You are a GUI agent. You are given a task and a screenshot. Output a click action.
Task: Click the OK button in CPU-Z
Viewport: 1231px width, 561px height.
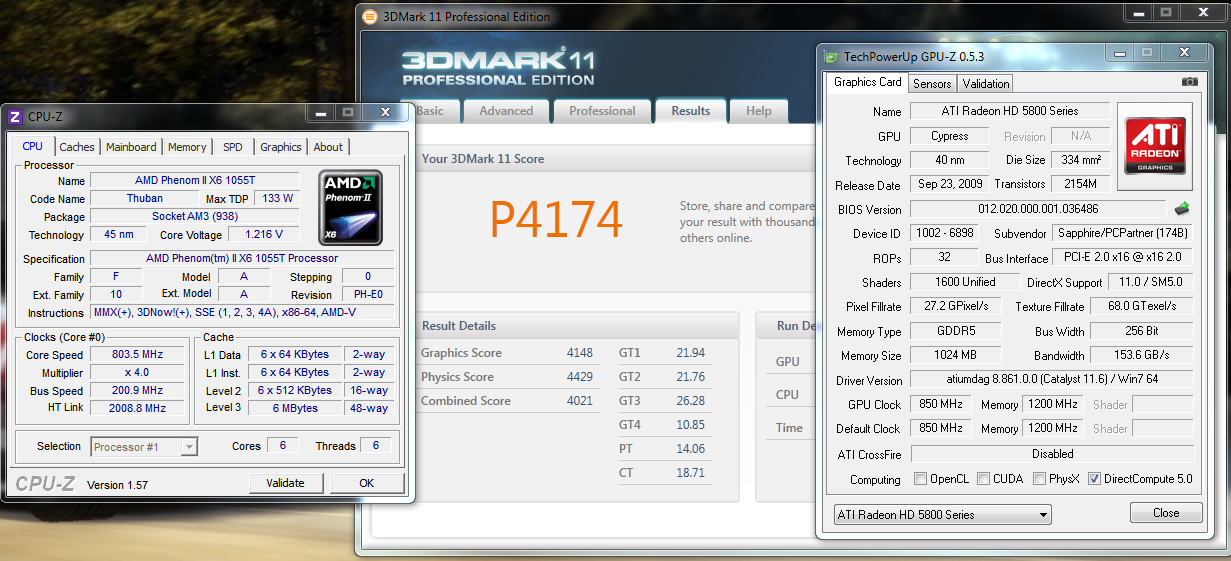(367, 483)
